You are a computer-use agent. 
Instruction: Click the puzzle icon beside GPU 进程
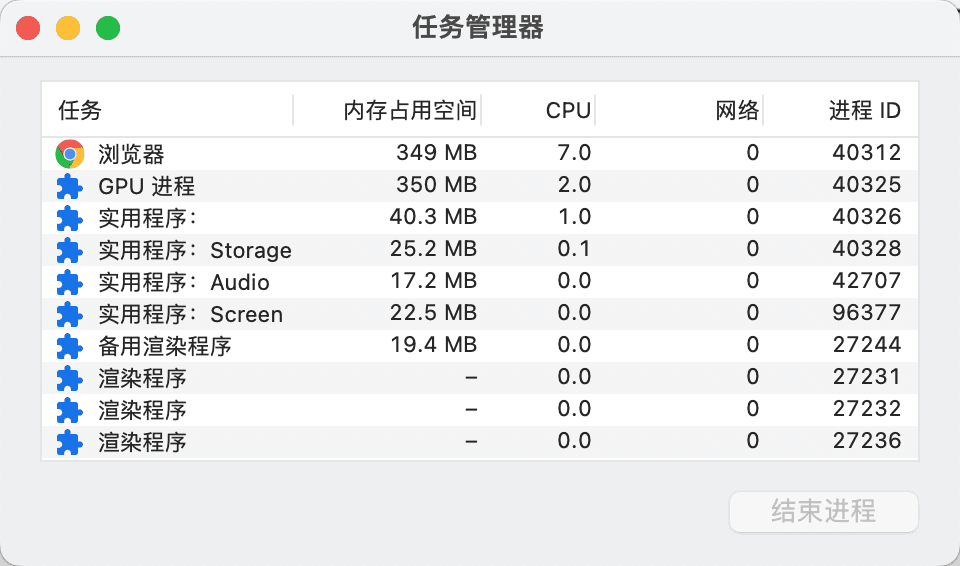pyautogui.click(x=70, y=186)
